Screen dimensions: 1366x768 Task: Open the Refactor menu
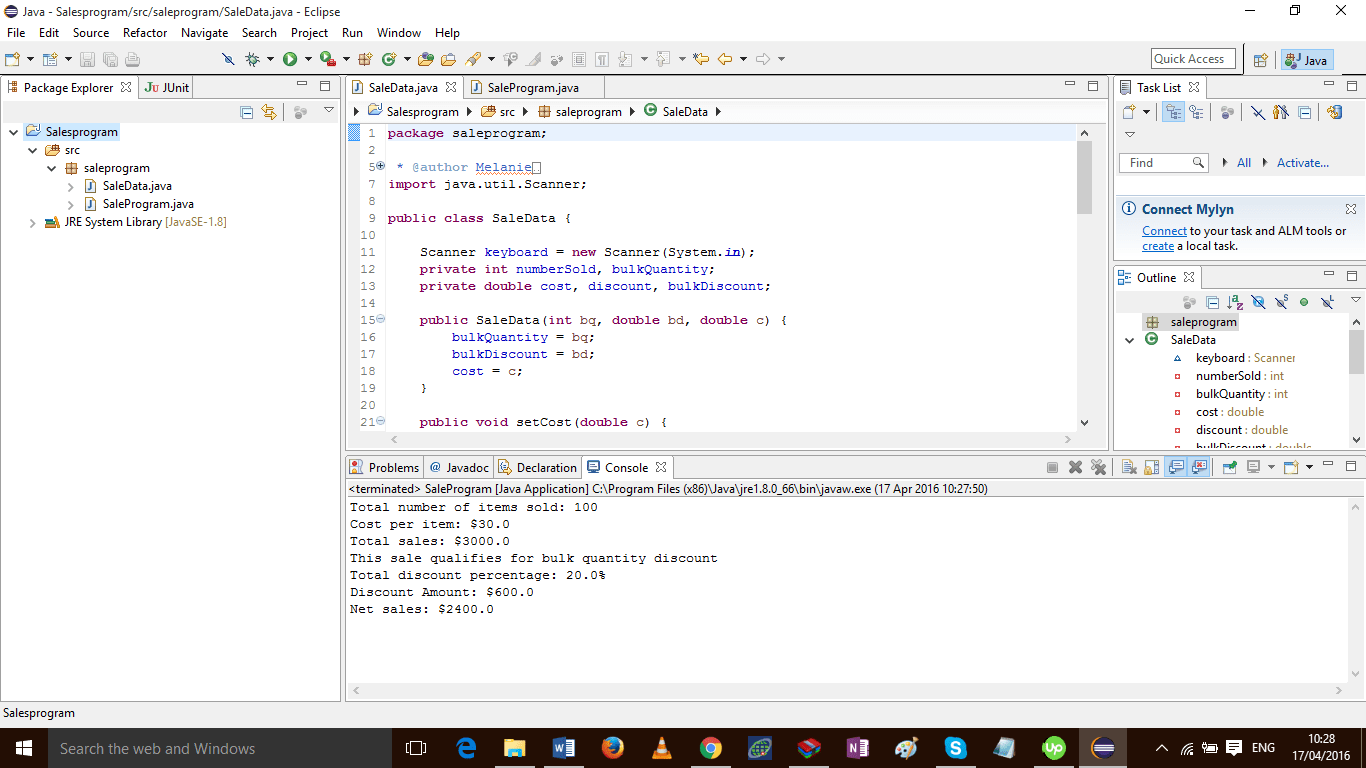click(x=145, y=33)
